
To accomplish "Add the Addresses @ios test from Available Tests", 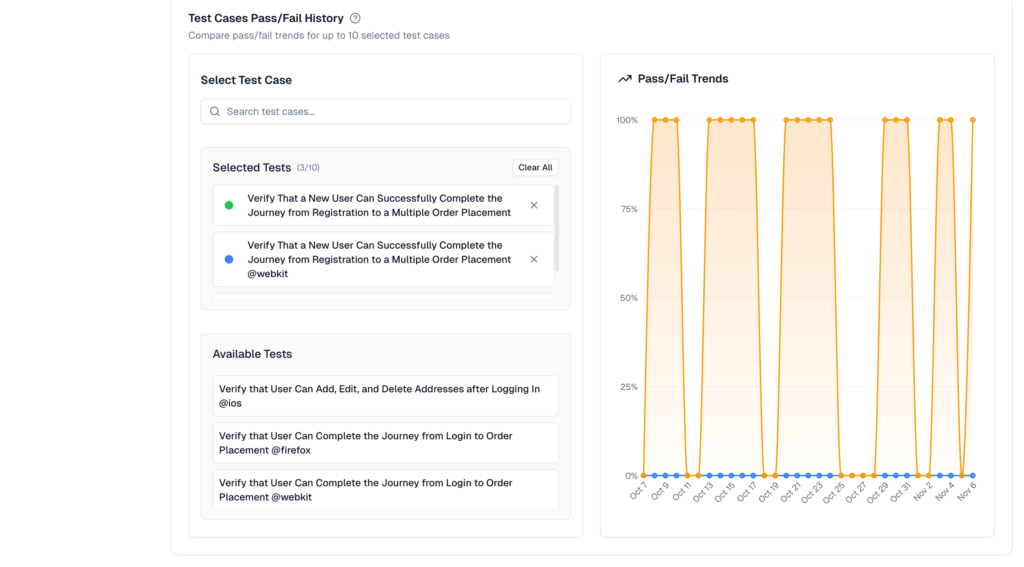I will [x=385, y=396].
